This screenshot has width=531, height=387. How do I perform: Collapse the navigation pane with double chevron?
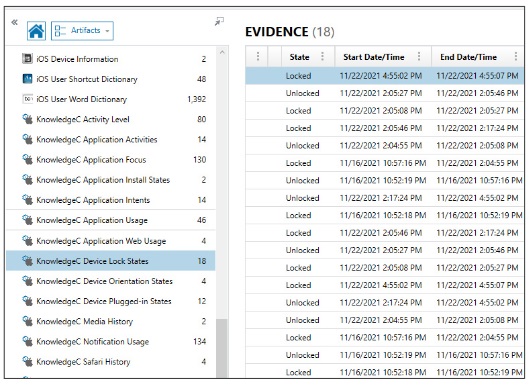14,23
